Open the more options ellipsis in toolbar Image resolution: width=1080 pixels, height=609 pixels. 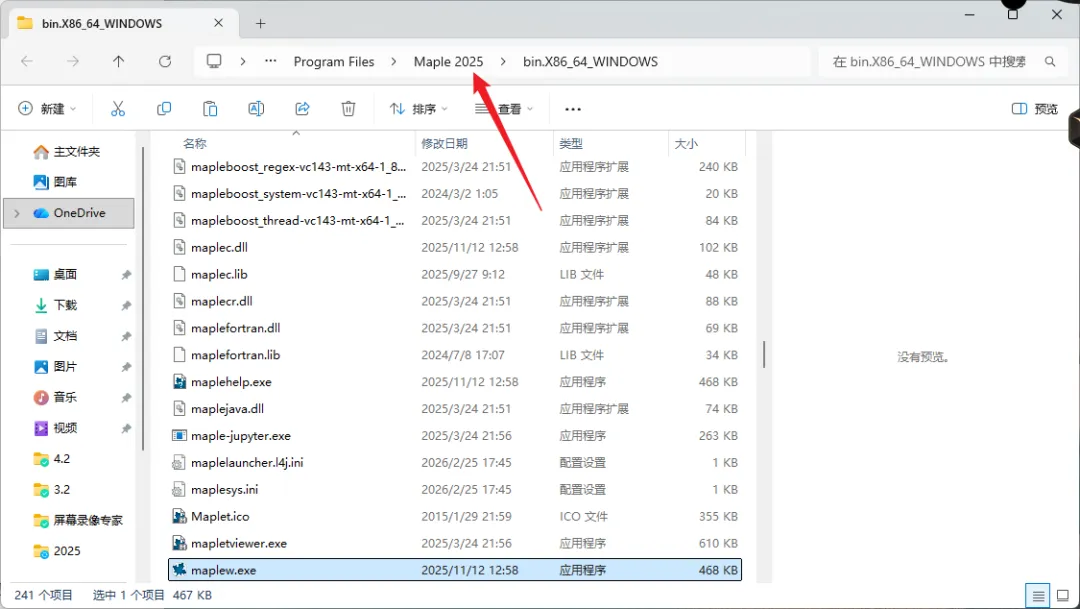[x=572, y=109]
